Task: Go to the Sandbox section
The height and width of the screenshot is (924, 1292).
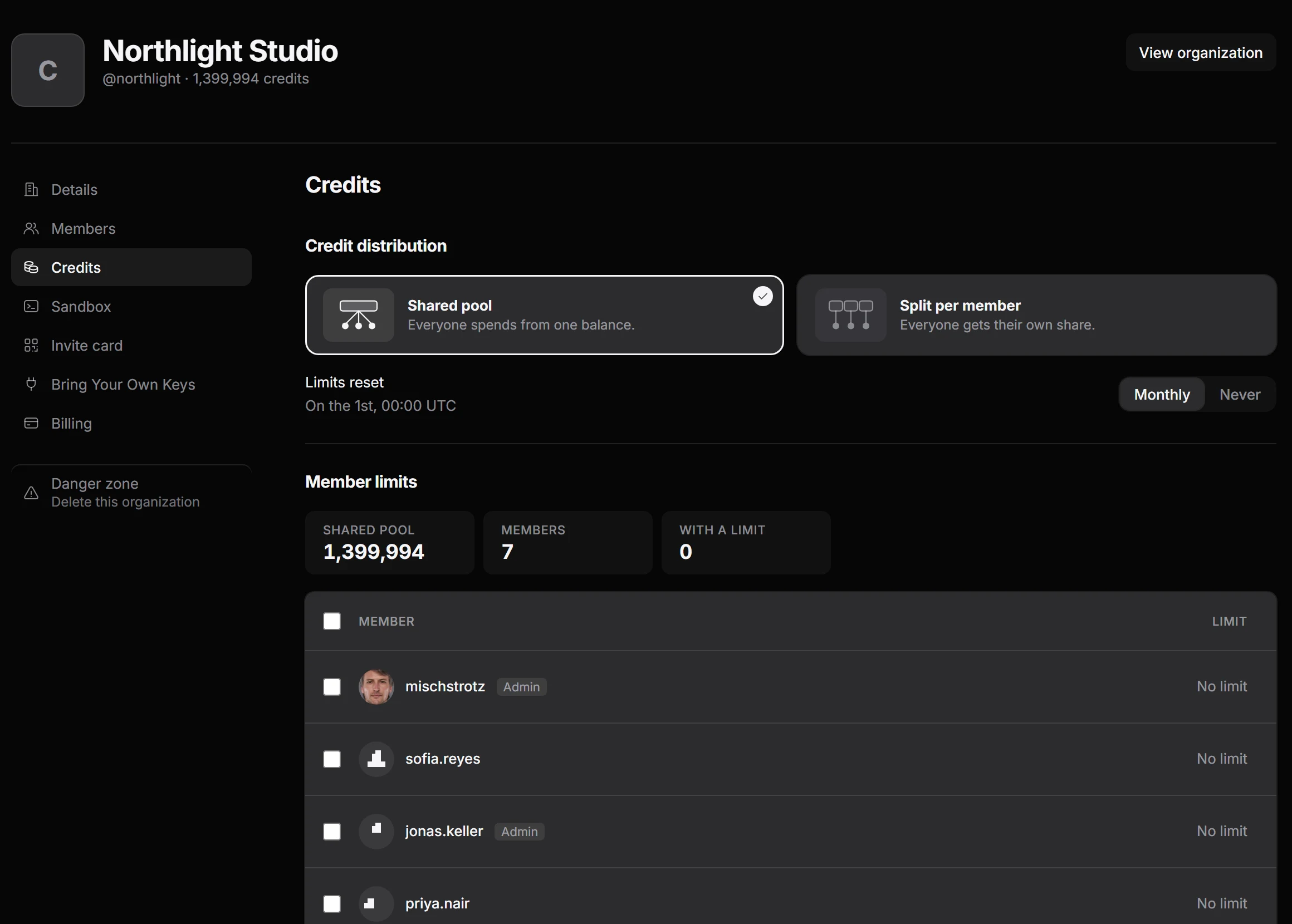Action: pyautogui.click(x=131, y=306)
